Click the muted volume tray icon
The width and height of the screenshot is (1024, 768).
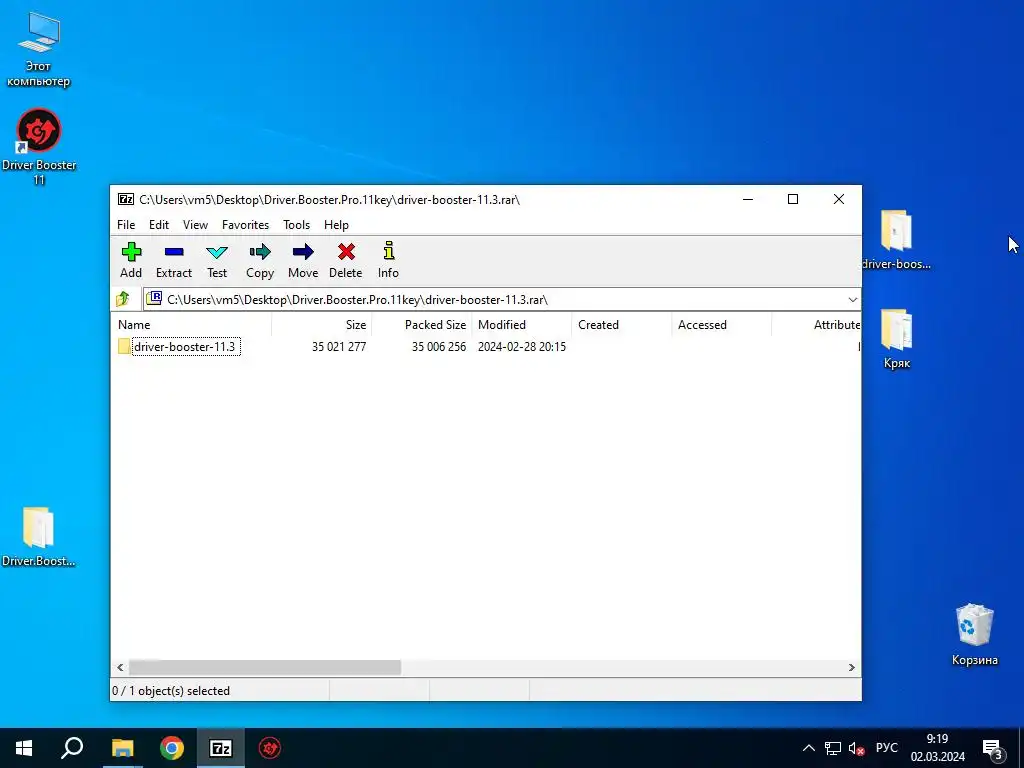point(856,748)
